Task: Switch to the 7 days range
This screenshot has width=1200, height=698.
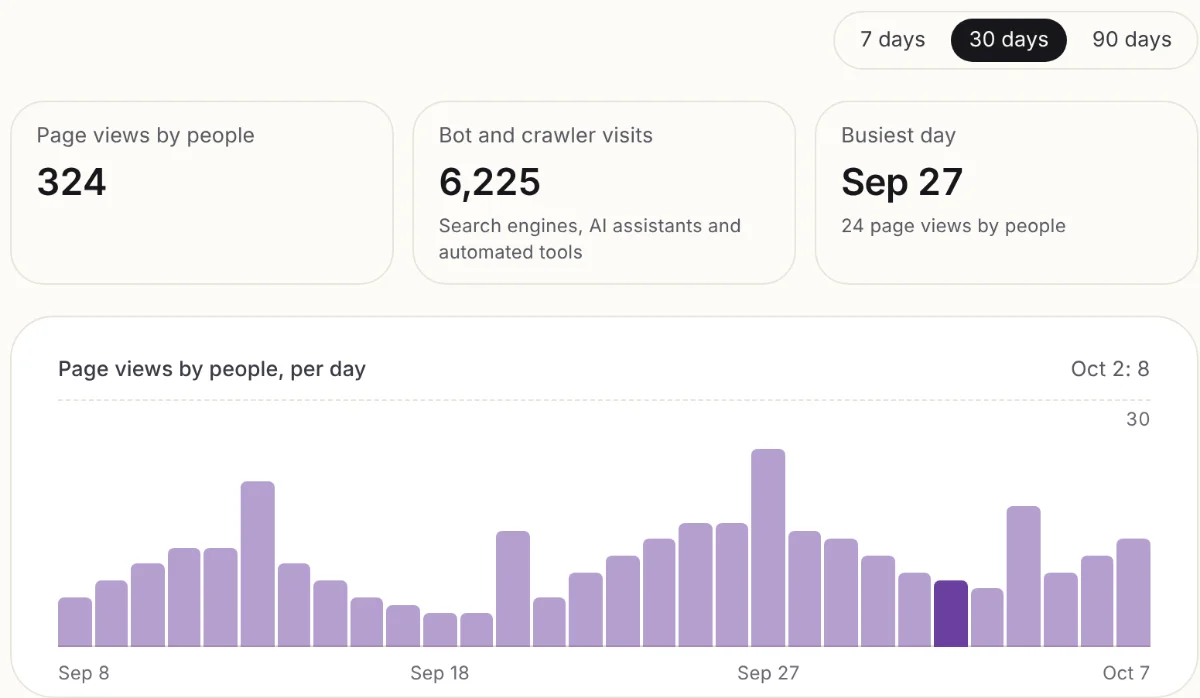Action: 892,40
